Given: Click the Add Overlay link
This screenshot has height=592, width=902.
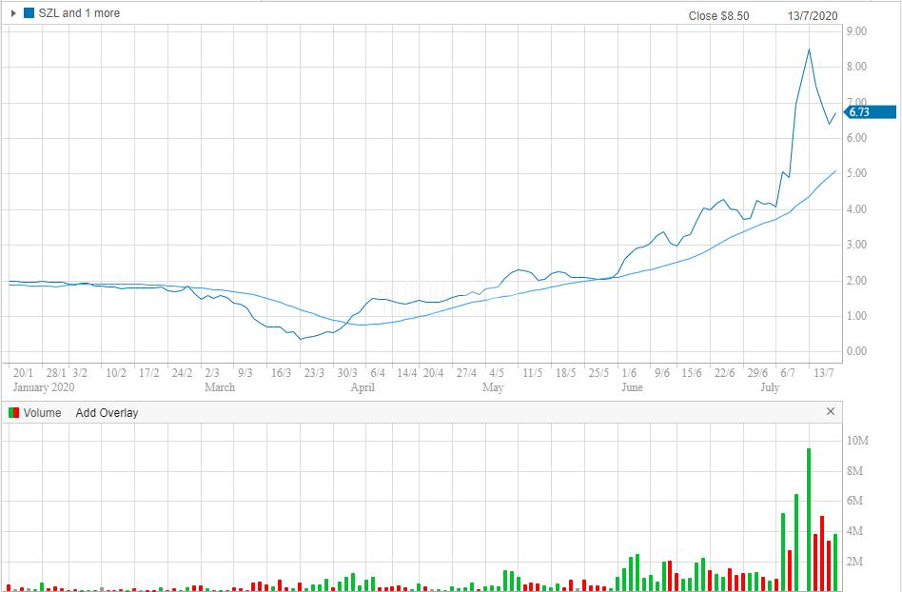Looking at the screenshot, I should pos(107,412).
